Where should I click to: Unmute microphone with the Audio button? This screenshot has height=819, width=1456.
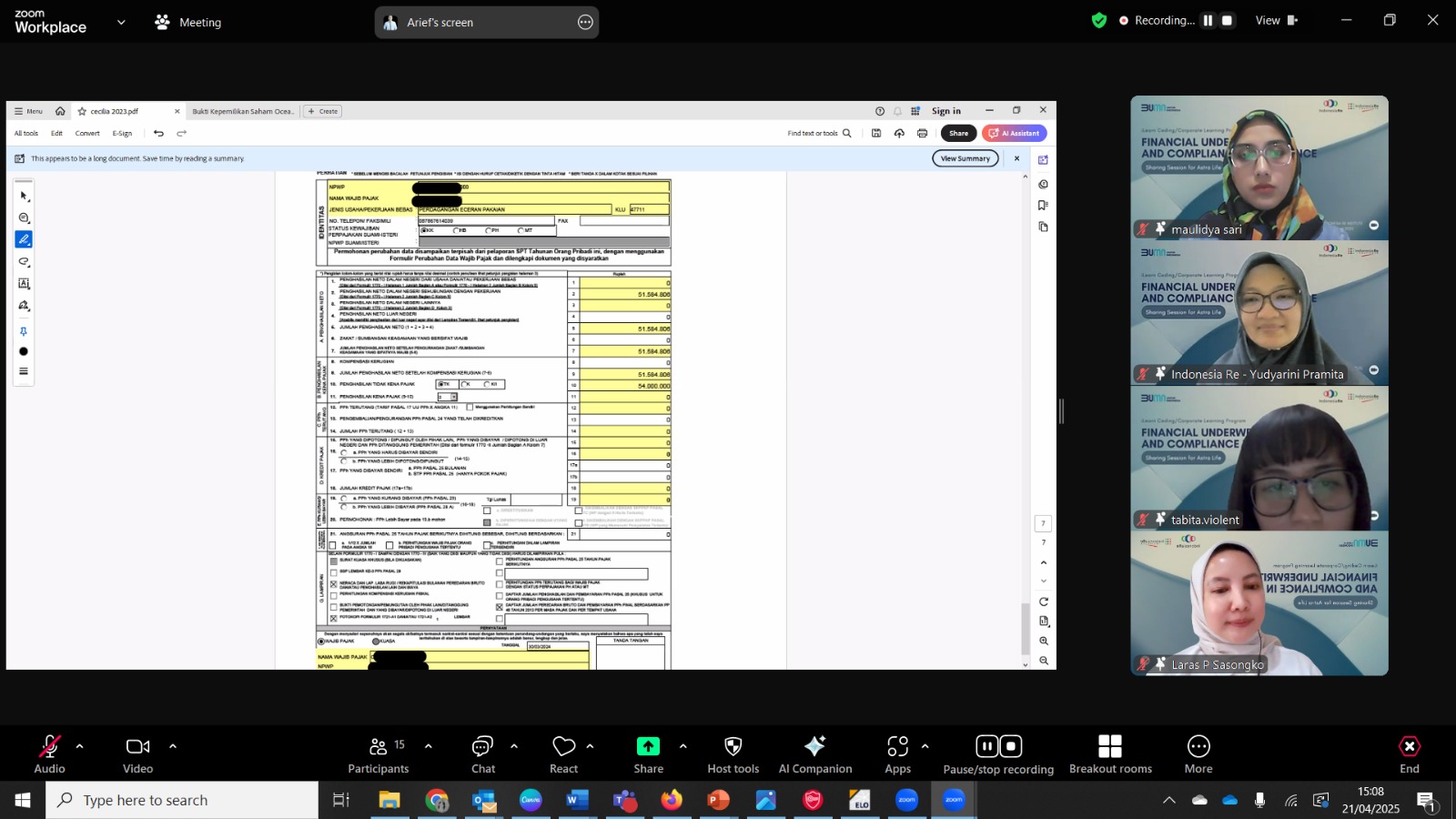tap(49, 754)
